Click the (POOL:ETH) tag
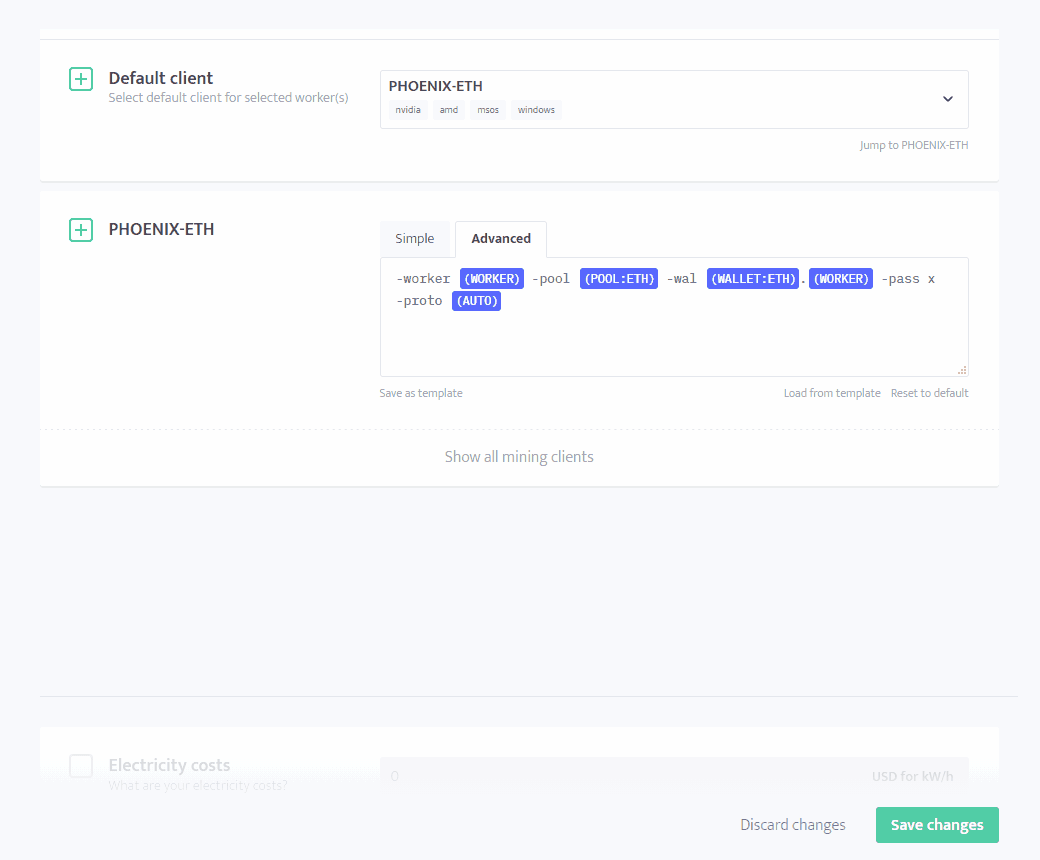 [x=619, y=278]
